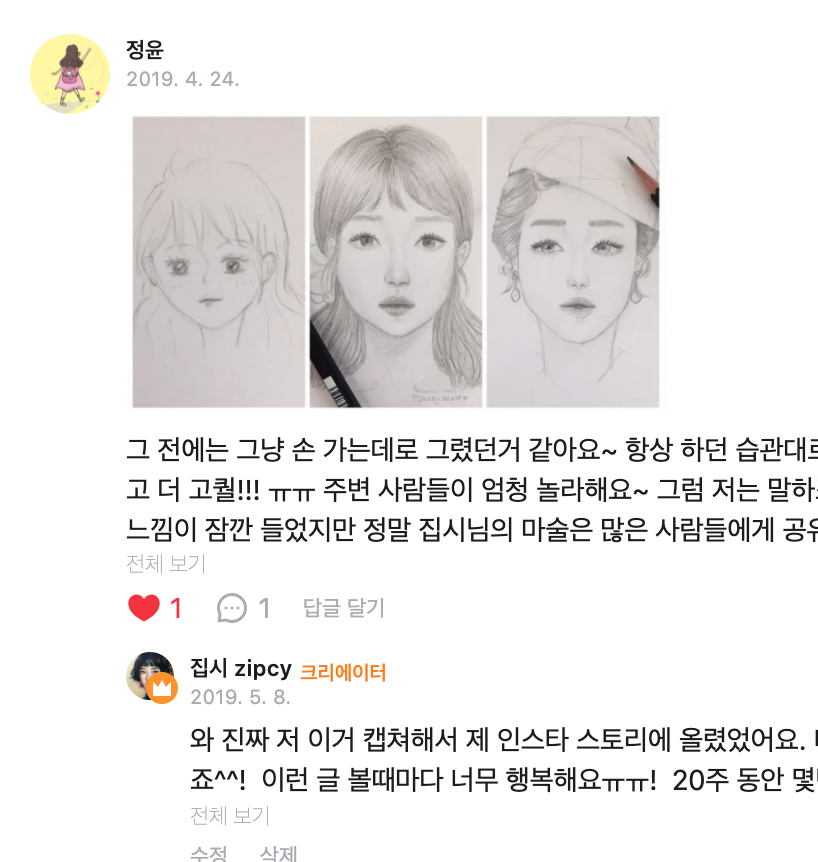This screenshot has width=818, height=862.
Task: Expand zipcy's reply with 전체 보기
Action: [230, 816]
